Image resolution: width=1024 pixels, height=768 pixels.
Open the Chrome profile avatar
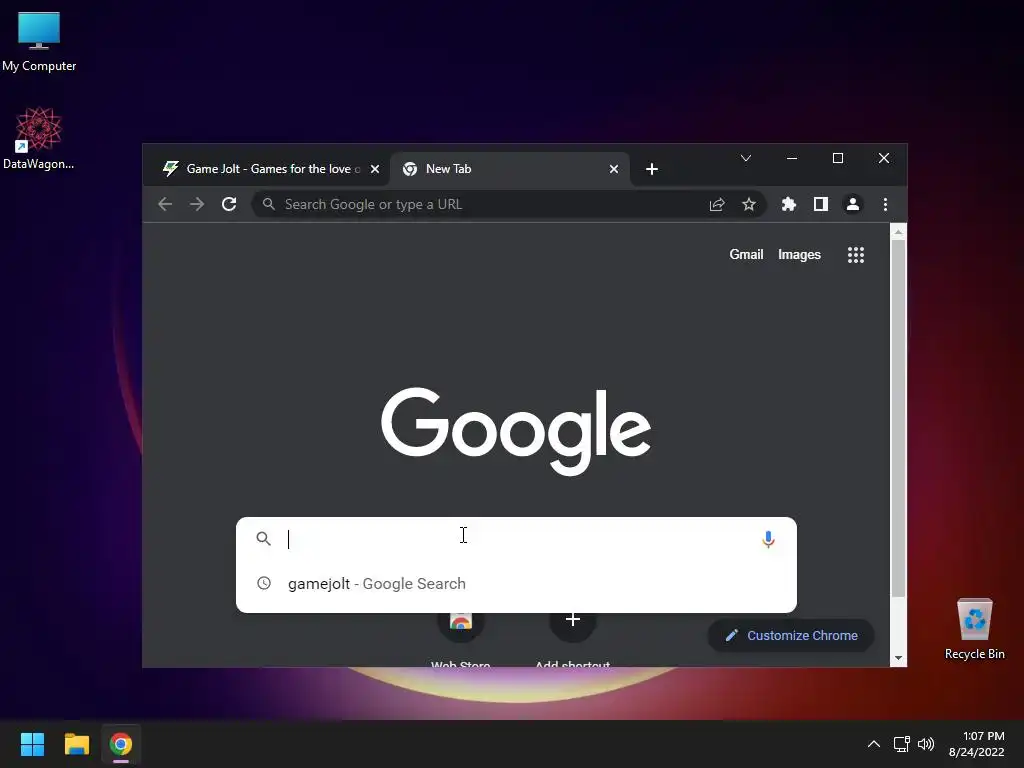[853, 204]
